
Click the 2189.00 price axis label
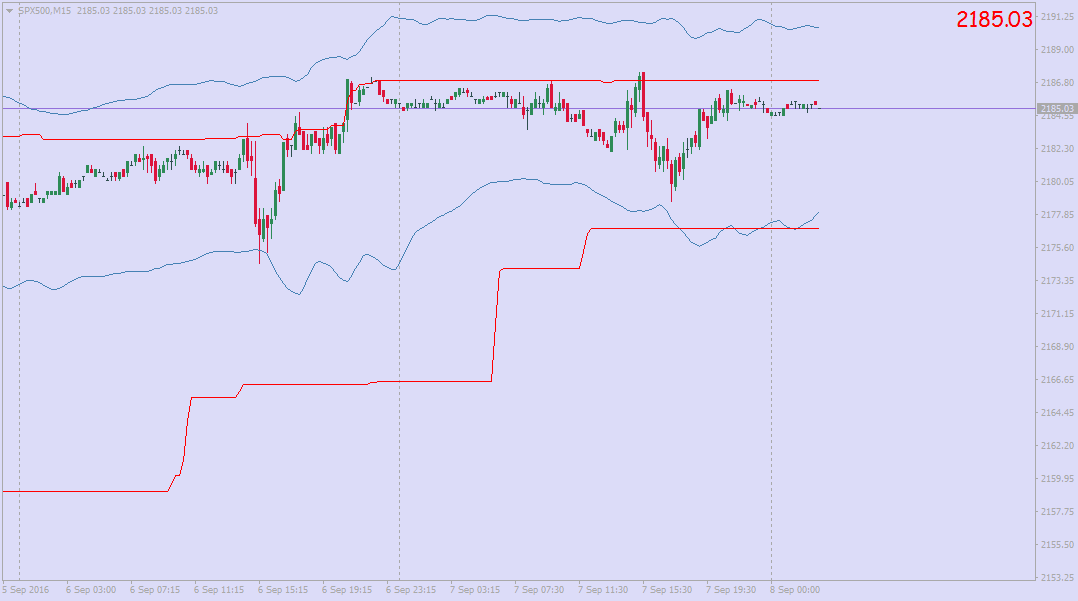click(1057, 50)
